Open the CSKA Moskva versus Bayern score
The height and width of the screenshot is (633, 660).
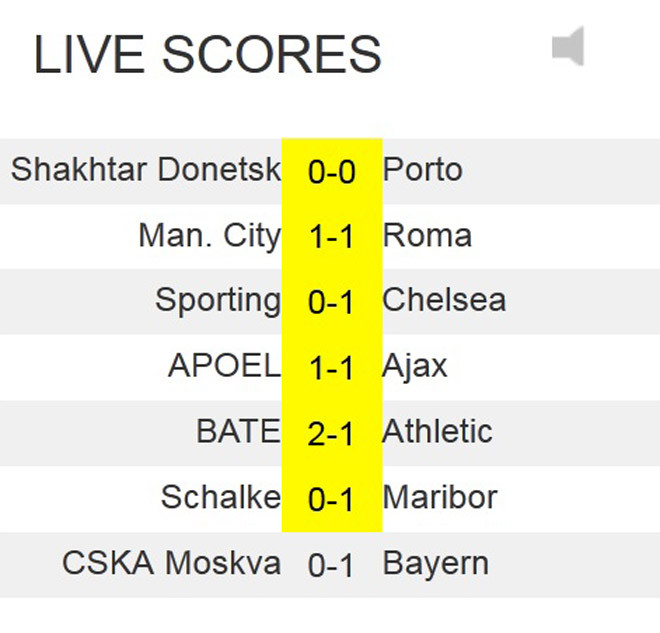332,565
